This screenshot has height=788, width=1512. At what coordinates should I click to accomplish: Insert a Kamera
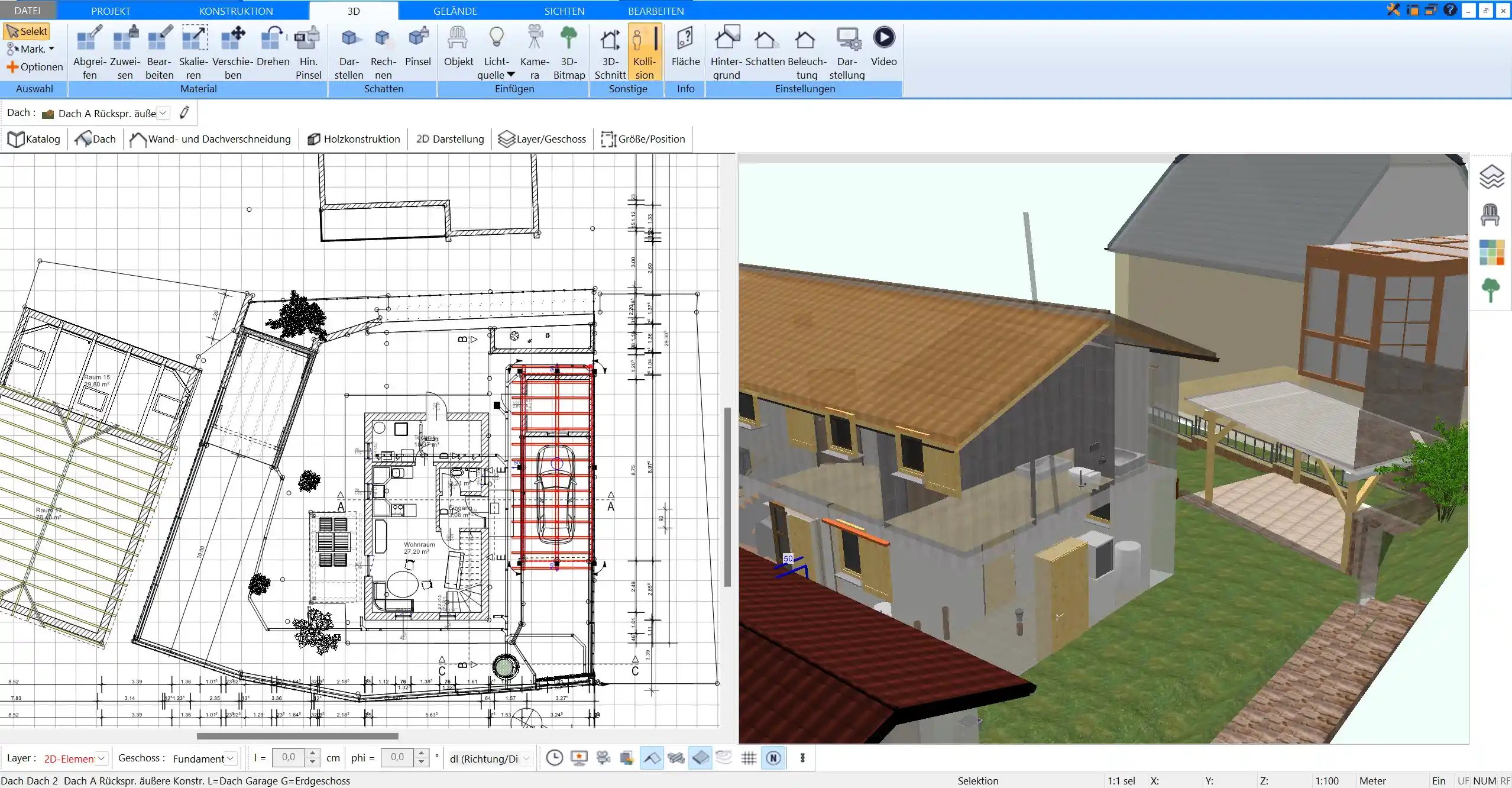click(535, 52)
